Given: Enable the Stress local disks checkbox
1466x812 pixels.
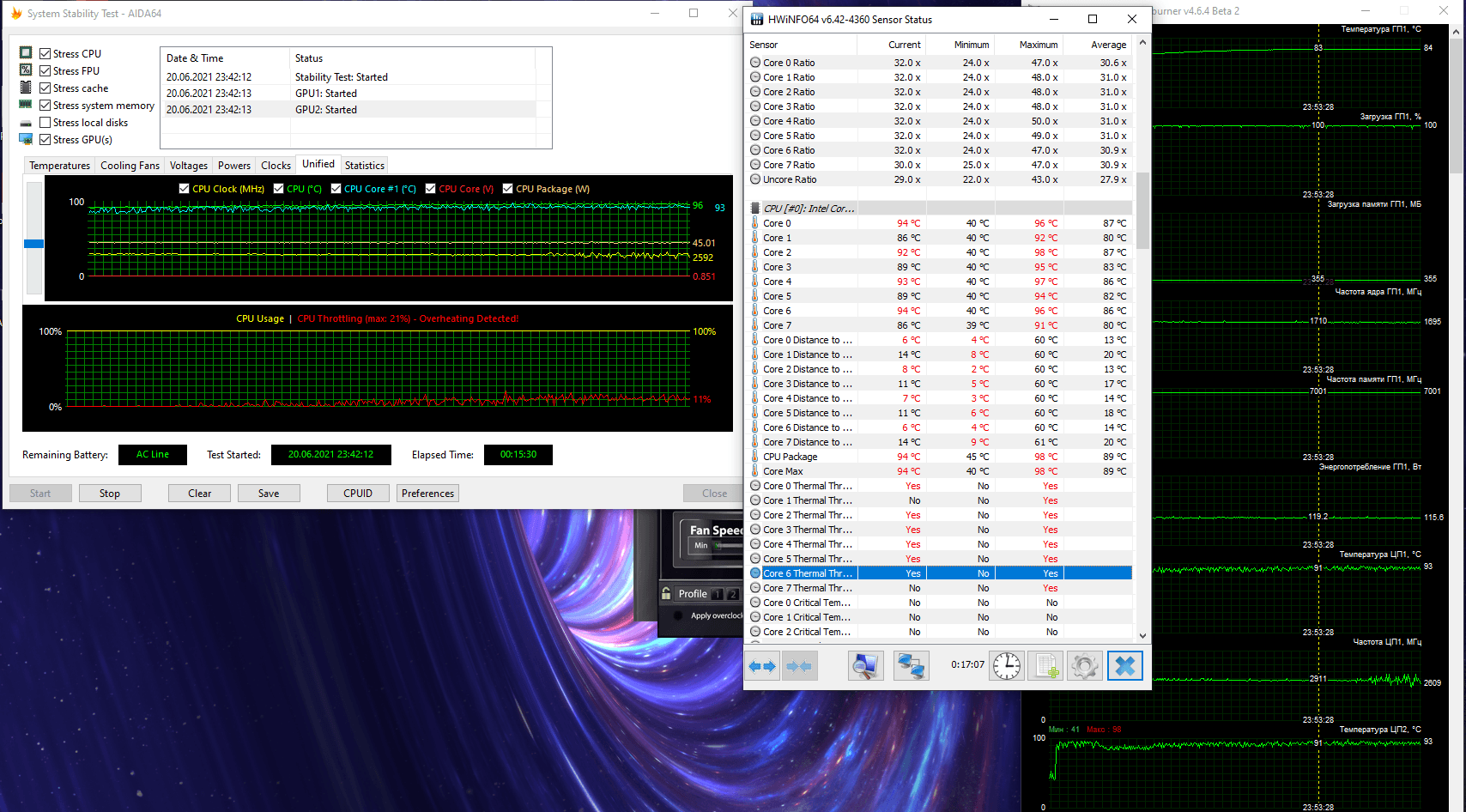Looking at the screenshot, I should (x=45, y=122).
